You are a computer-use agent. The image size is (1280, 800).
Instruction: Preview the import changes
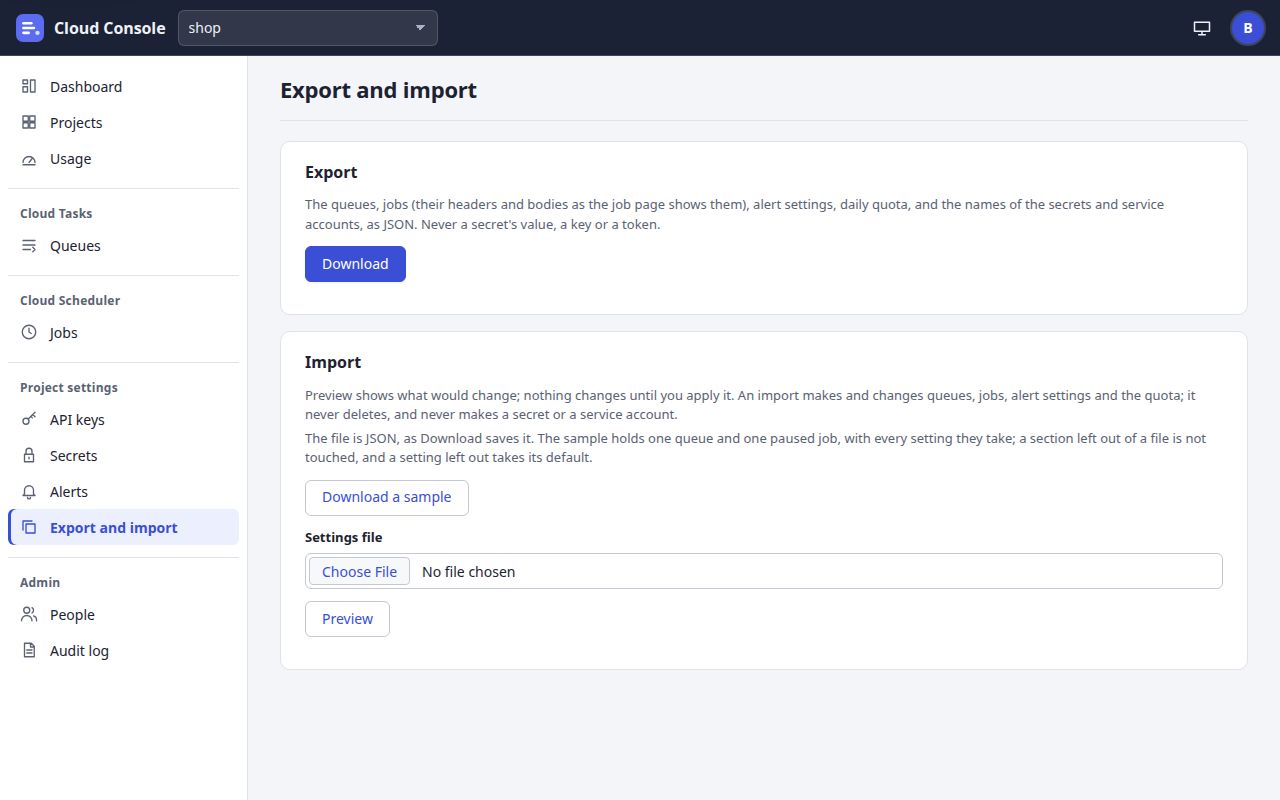point(347,619)
